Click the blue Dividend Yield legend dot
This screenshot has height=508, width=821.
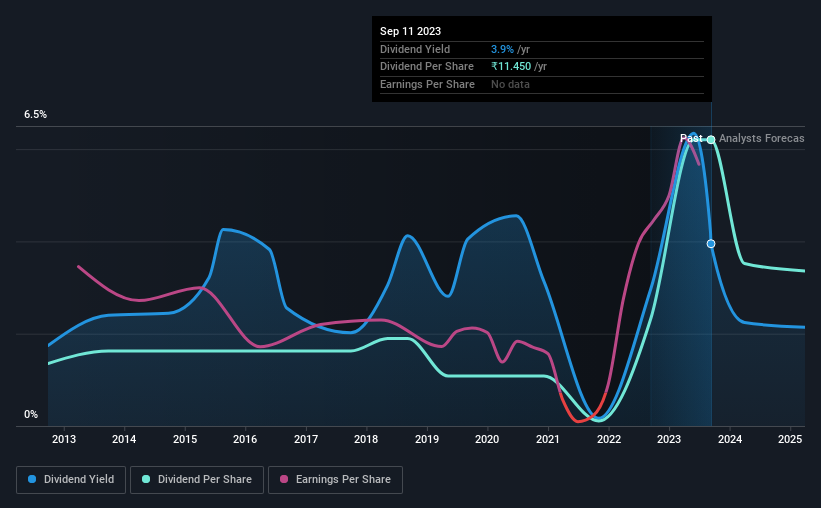32,479
